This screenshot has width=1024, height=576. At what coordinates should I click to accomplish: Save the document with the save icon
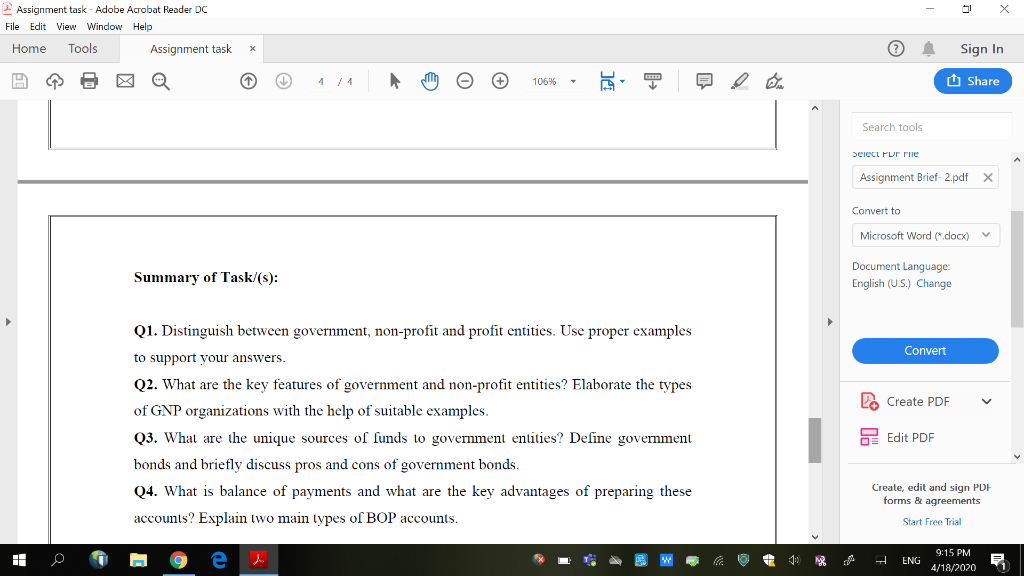point(19,81)
